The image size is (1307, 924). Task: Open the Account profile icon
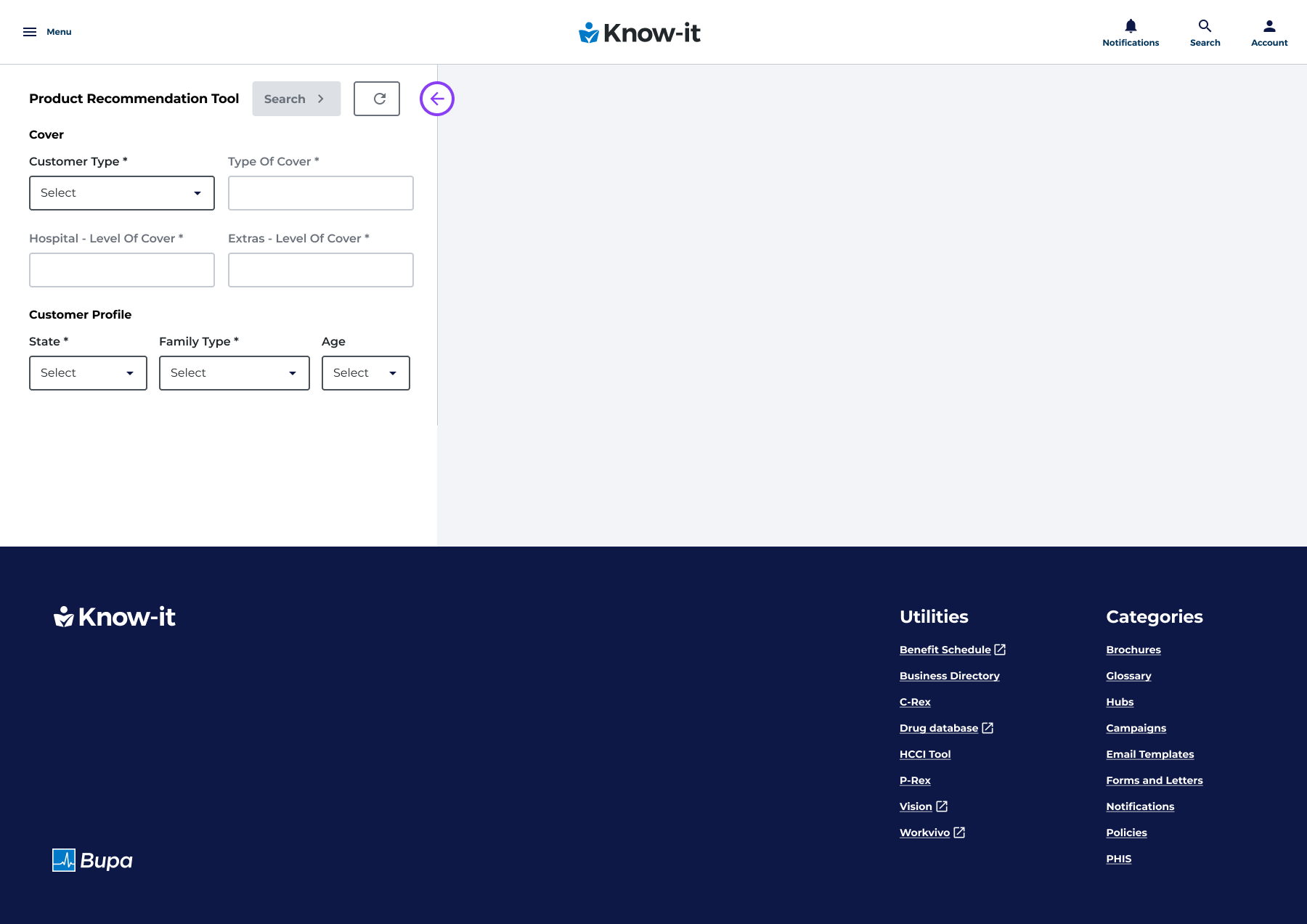(x=1269, y=27)
